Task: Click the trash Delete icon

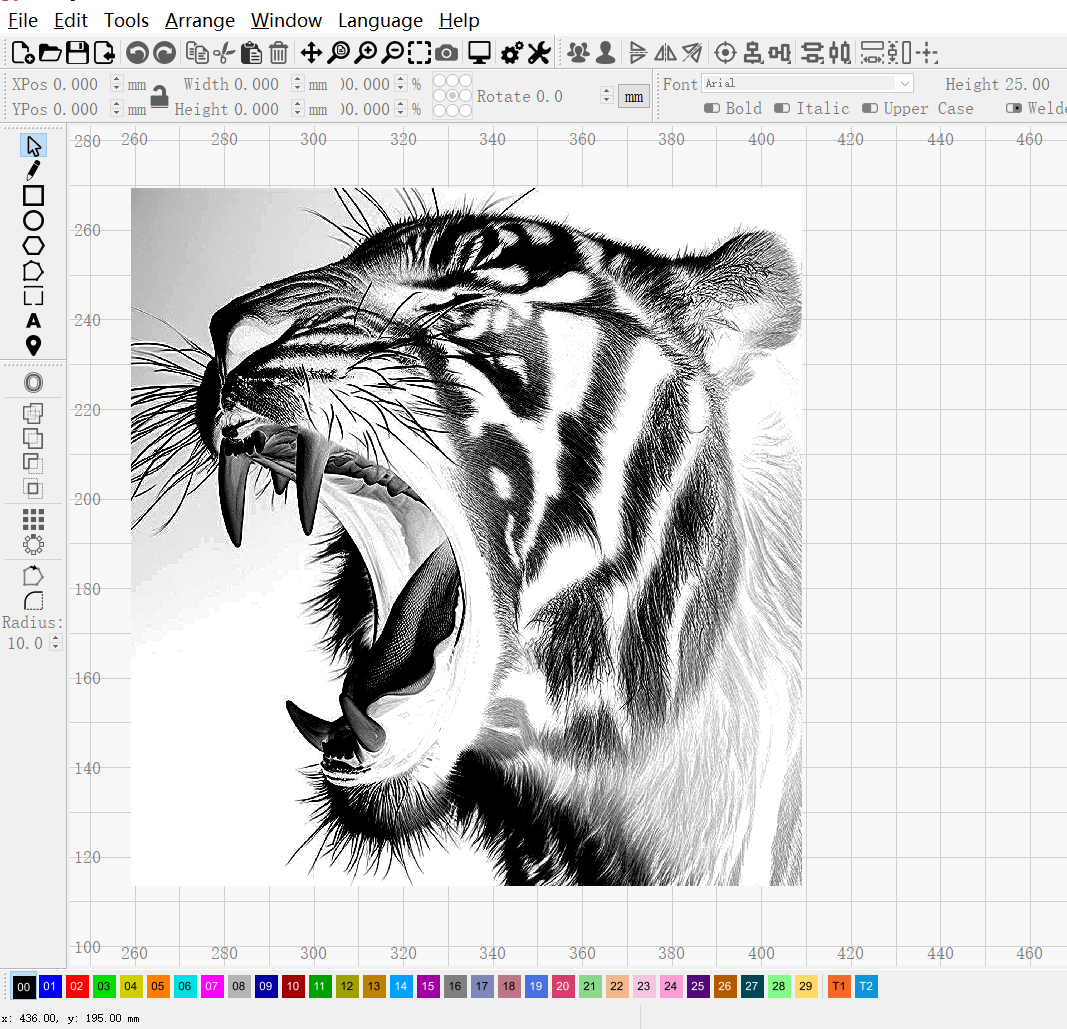Action: pos(279,53)
